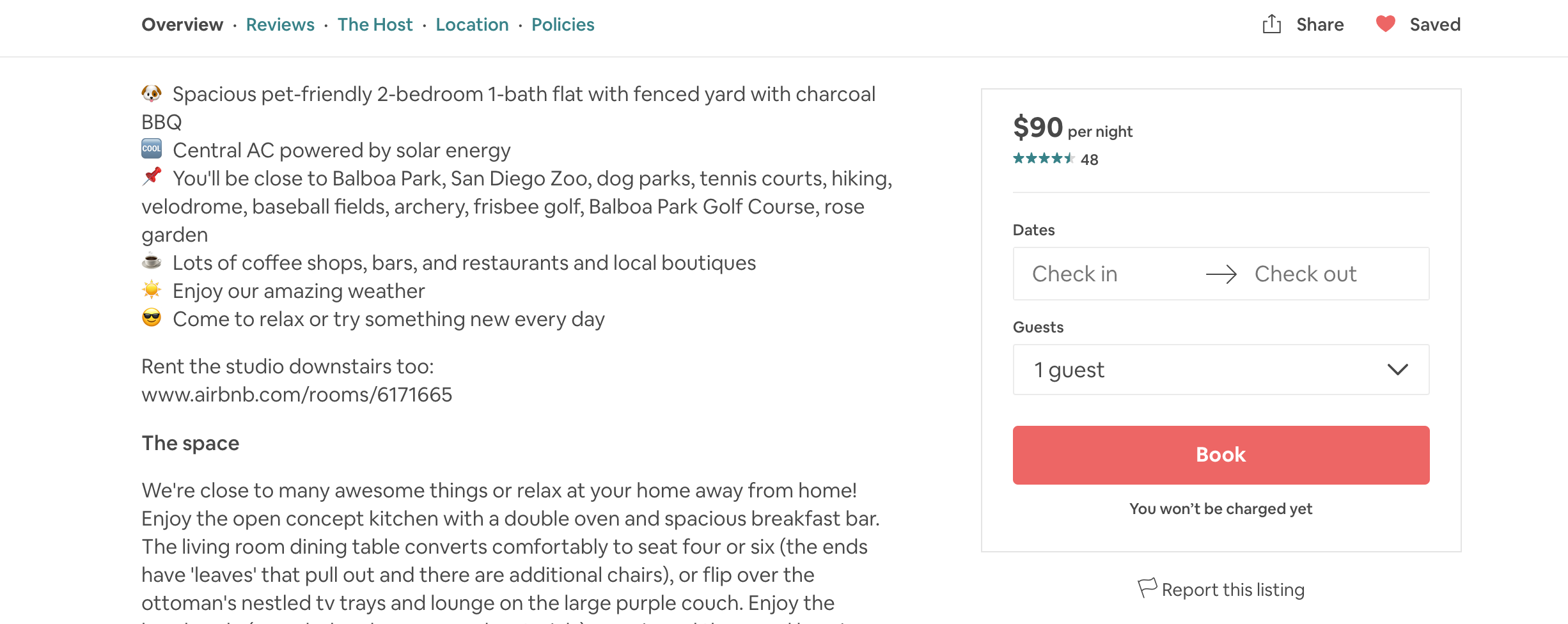The width and height of the screenshot is (1568, 624).
Task: Click the red pushpin emoji
Action: pos(152,177)
